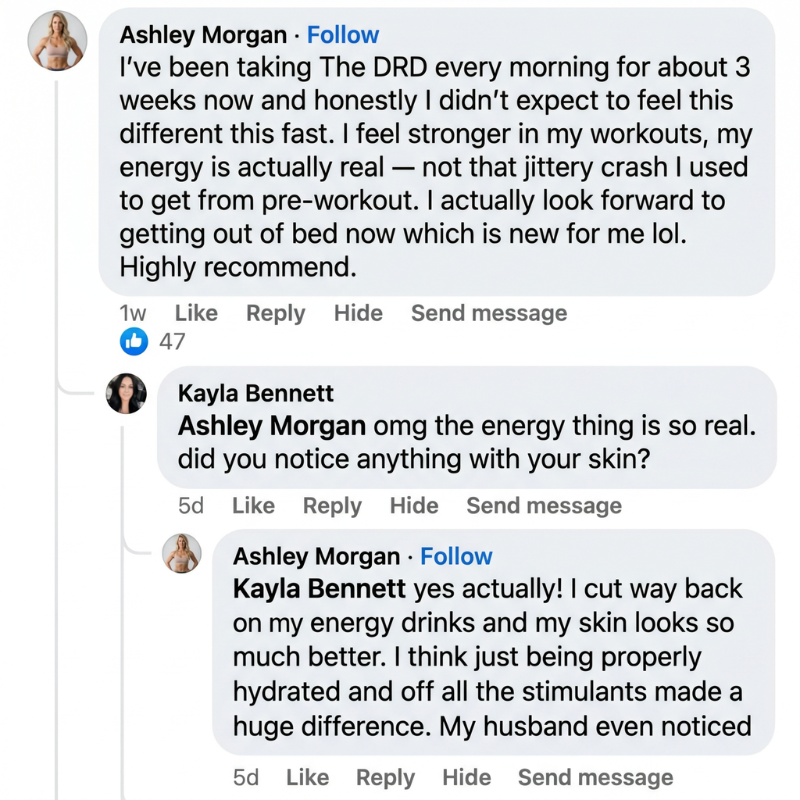Reply to Kayla Bennett's comment
800x800 pixels.
332,506
